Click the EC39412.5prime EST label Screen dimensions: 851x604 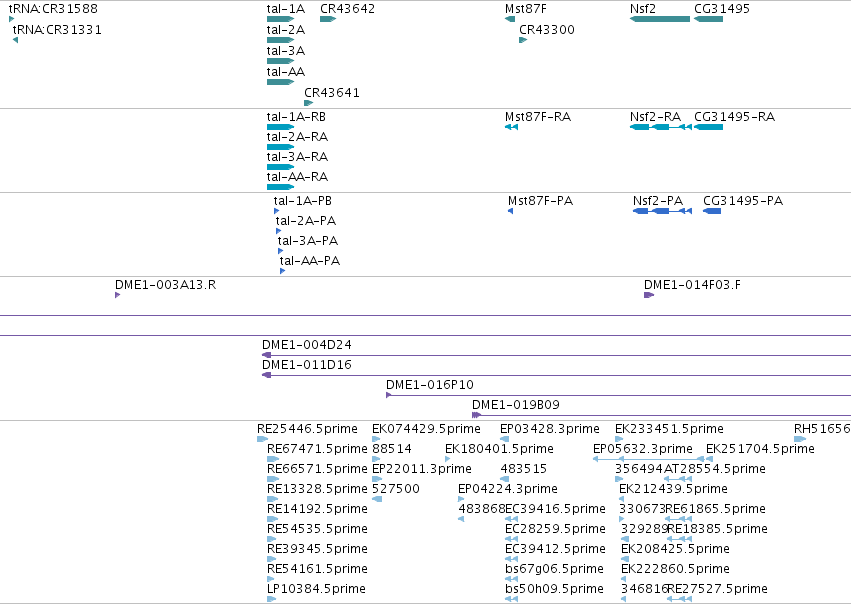click(x=555, y=549)
